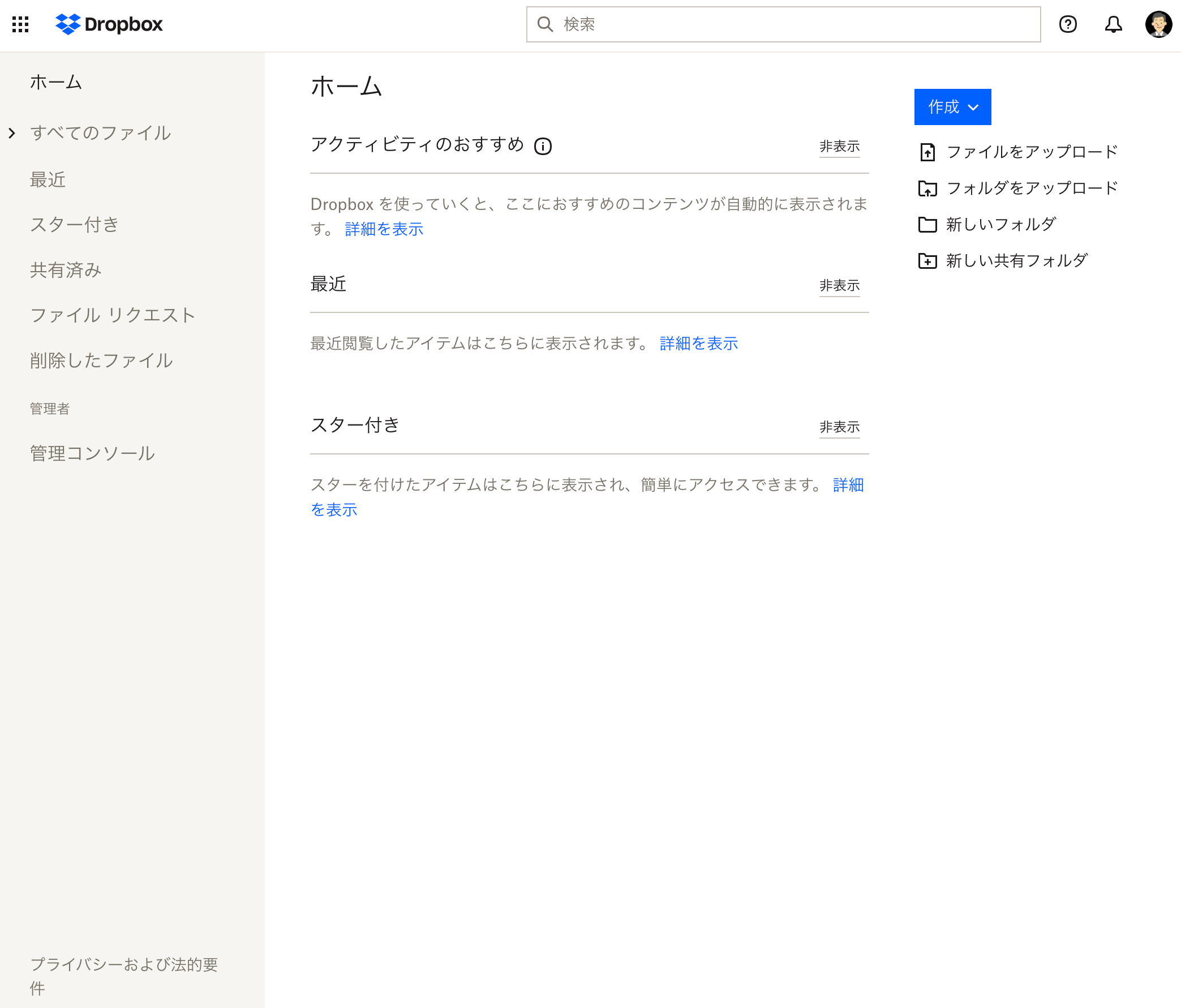Open 共有済み in sidebar
This screenshot has width=1181, height=1008.
66,269
